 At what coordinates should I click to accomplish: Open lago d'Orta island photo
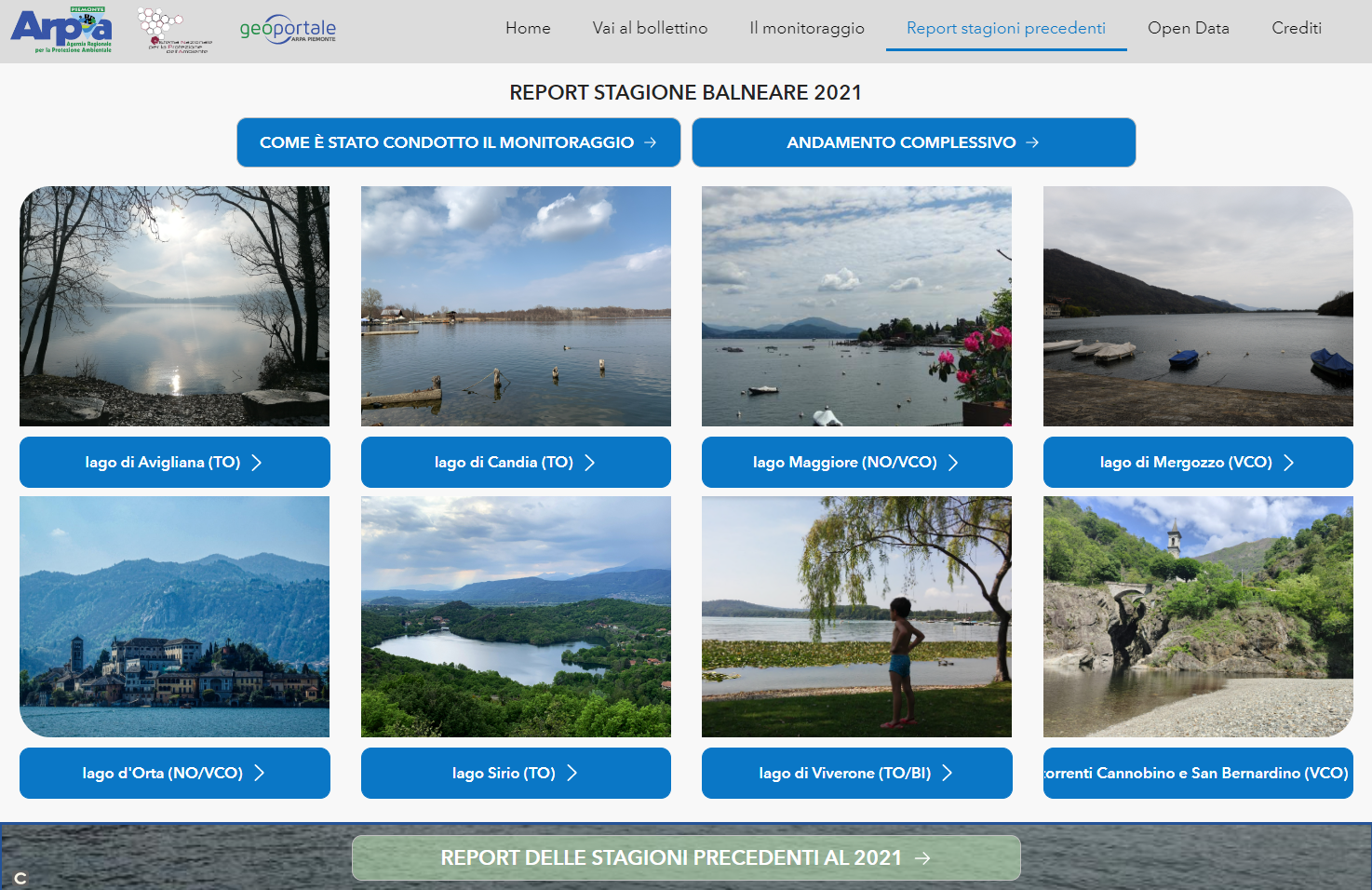pyautogui.click(x=174, y=616)
